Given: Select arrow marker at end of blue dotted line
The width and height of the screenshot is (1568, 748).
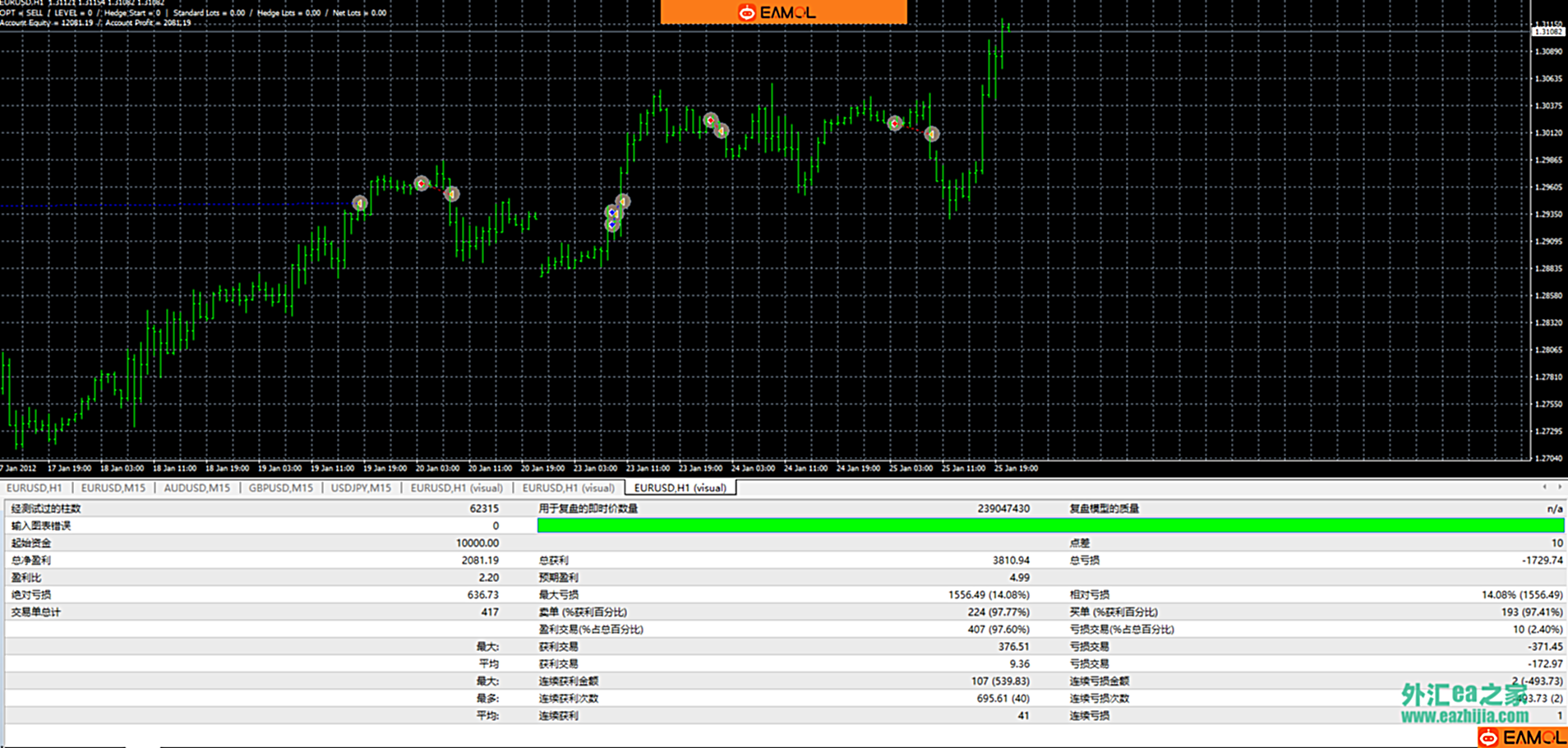Looking at the screenshot, I should (x=360, y=203).
